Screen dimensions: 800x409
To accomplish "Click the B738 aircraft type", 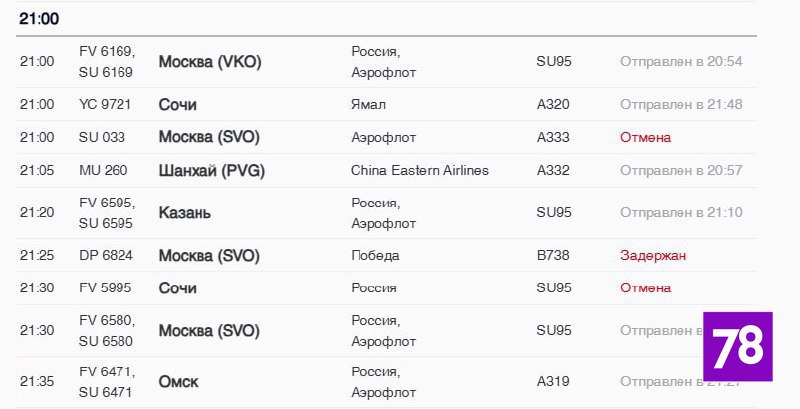I will [x=553, y=255].
